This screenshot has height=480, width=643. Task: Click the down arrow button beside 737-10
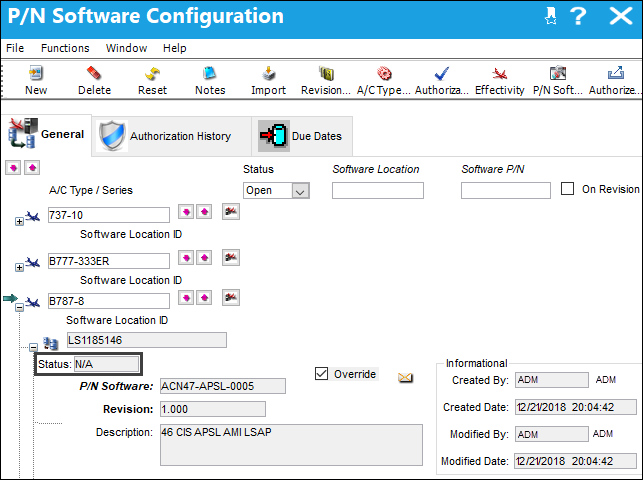(x=186, y=212)
